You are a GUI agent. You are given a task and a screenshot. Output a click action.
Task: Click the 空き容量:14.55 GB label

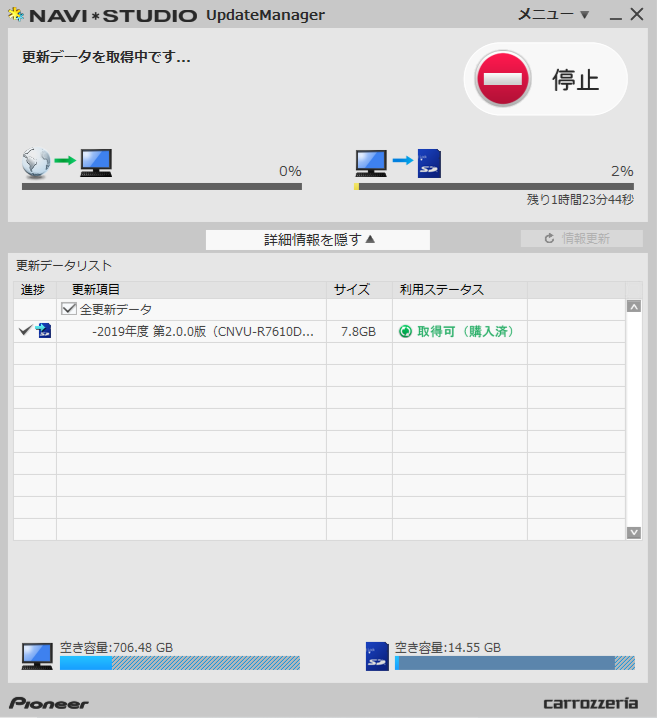pos(448,647)
